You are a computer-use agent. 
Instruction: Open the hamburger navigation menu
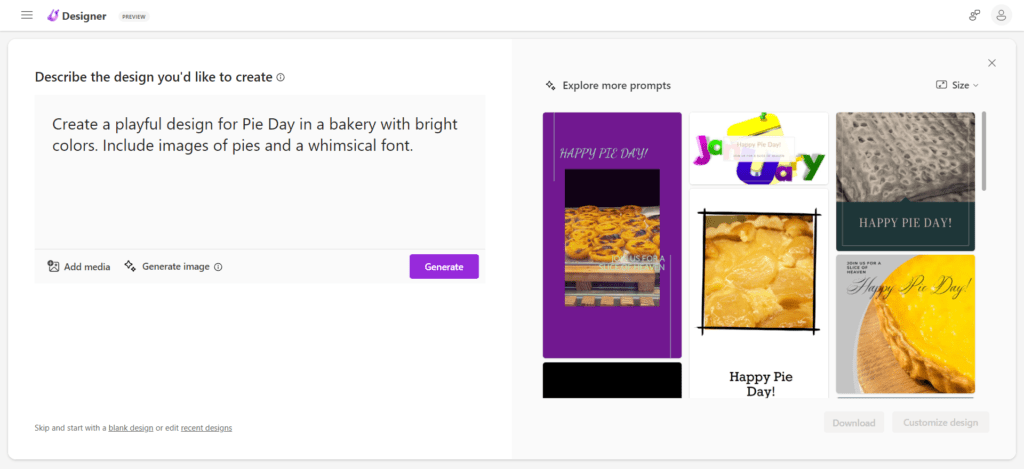tap(27, 15)
